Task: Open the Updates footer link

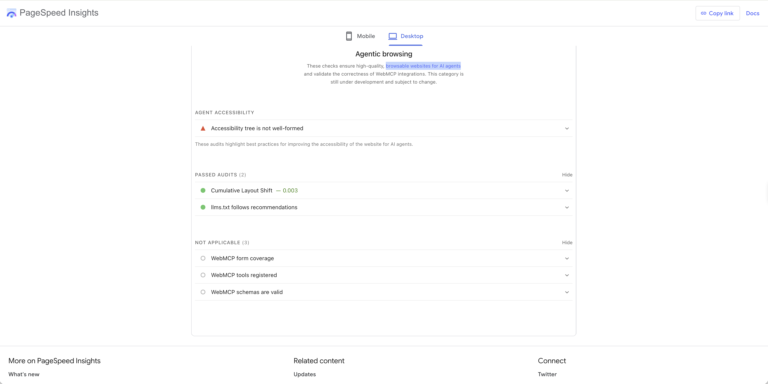Action: 305,374
